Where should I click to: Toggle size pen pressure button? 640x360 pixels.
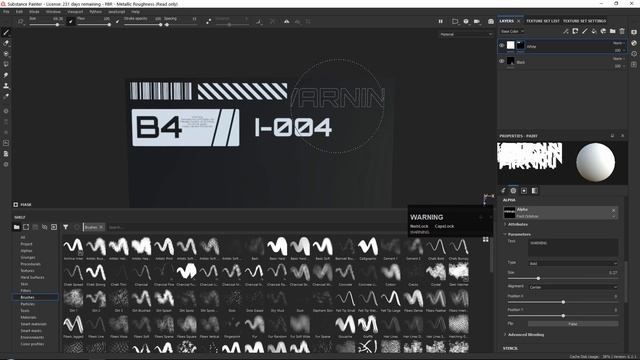point(70,21)
